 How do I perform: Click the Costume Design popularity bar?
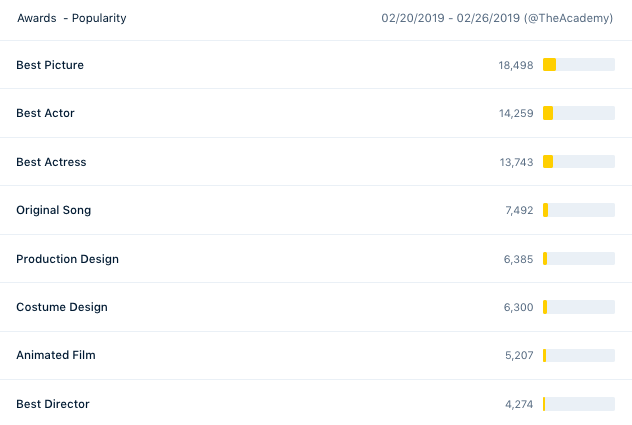pyautogui.click(x=579, y=307)
